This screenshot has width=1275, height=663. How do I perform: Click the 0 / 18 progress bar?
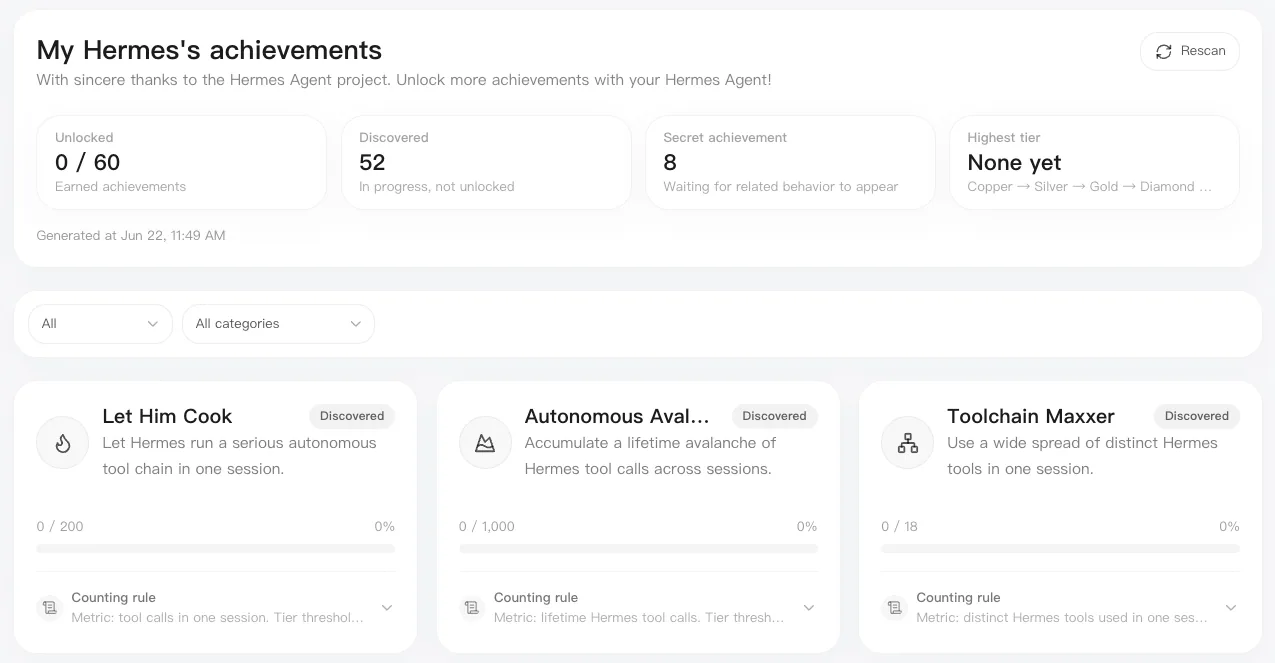(x=1060, y=548)
